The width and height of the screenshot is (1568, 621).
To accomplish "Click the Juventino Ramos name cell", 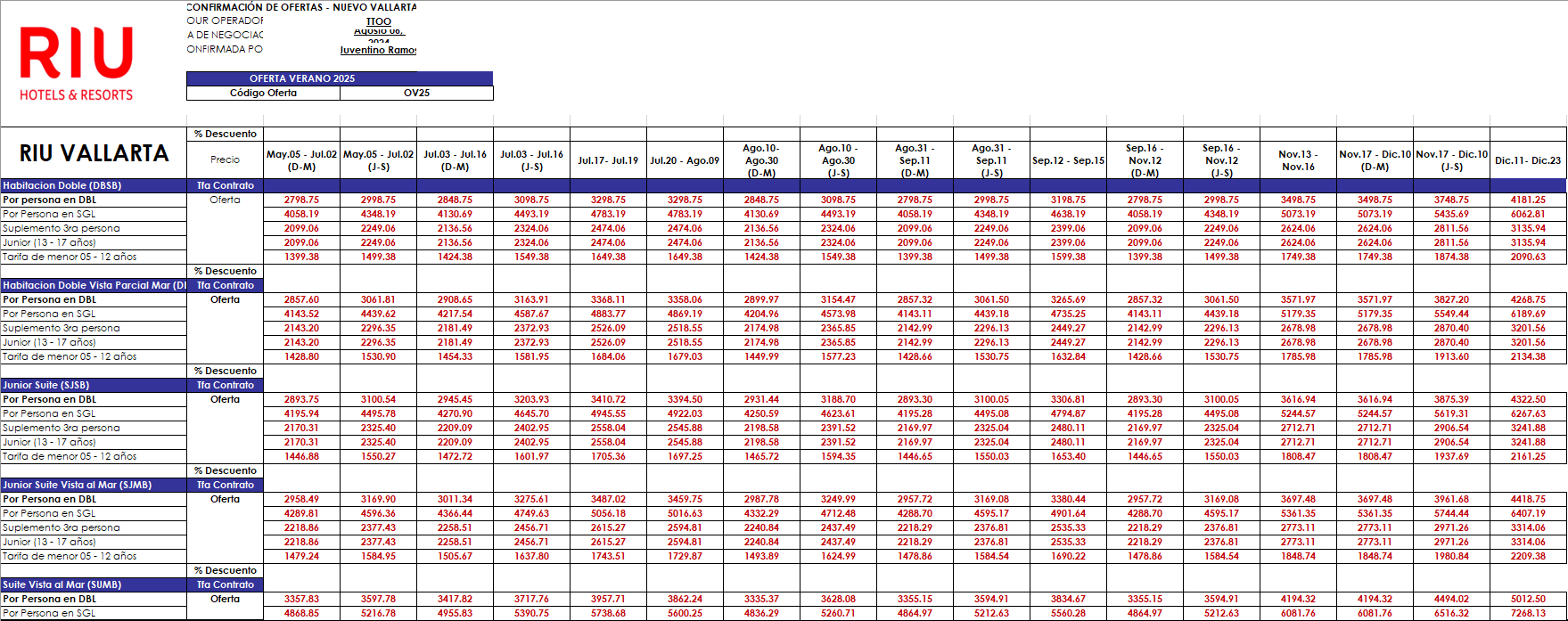I will click(378, 50).
